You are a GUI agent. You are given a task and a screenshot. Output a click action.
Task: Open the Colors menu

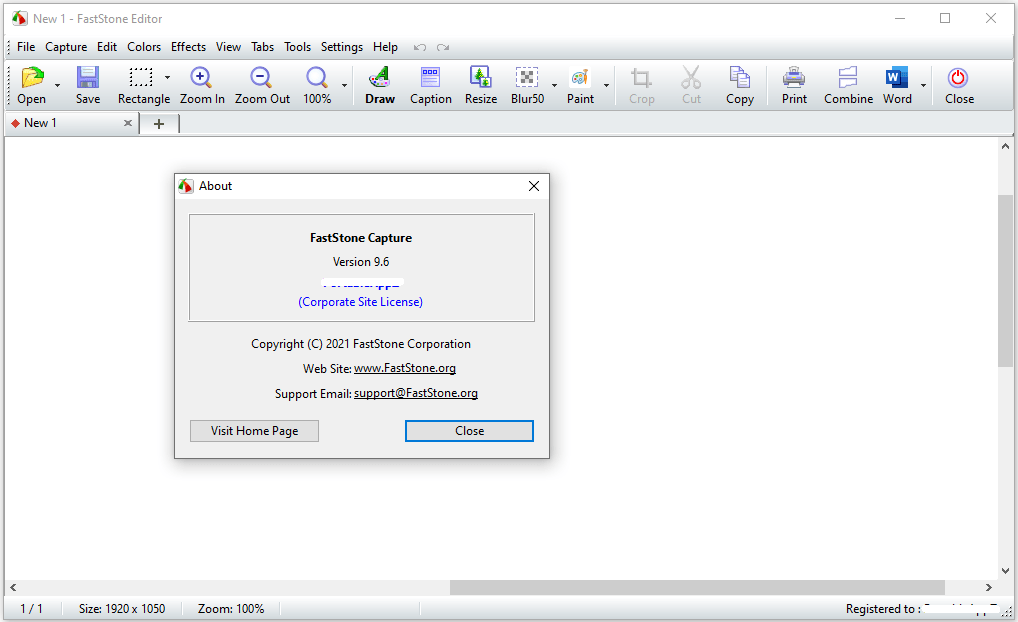tap(143, 47)
